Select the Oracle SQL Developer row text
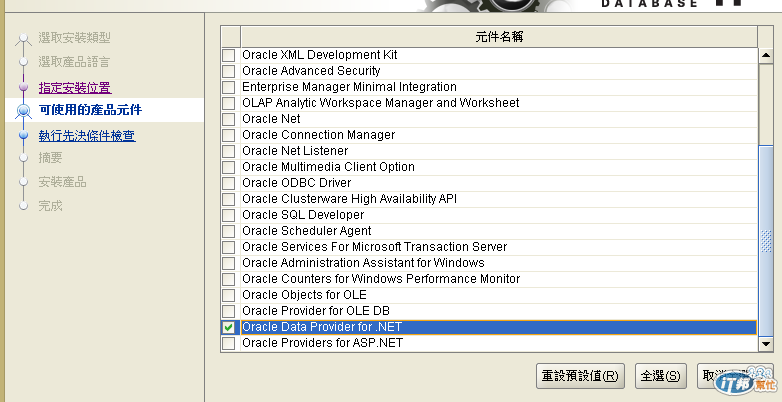782x402 pixels. 303,214
